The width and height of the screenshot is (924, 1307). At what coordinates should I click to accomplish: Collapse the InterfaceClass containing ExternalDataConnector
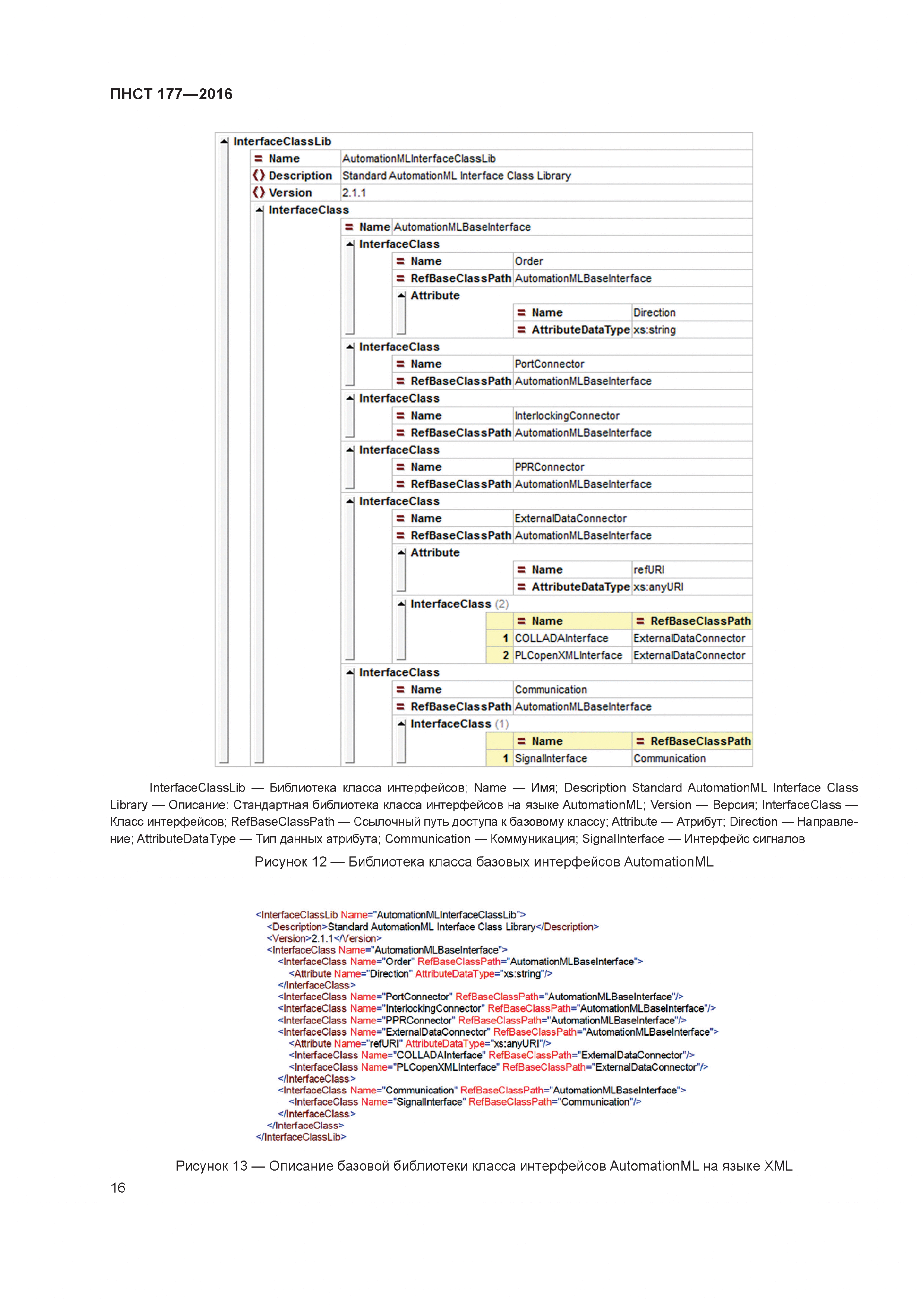point(350,501)
